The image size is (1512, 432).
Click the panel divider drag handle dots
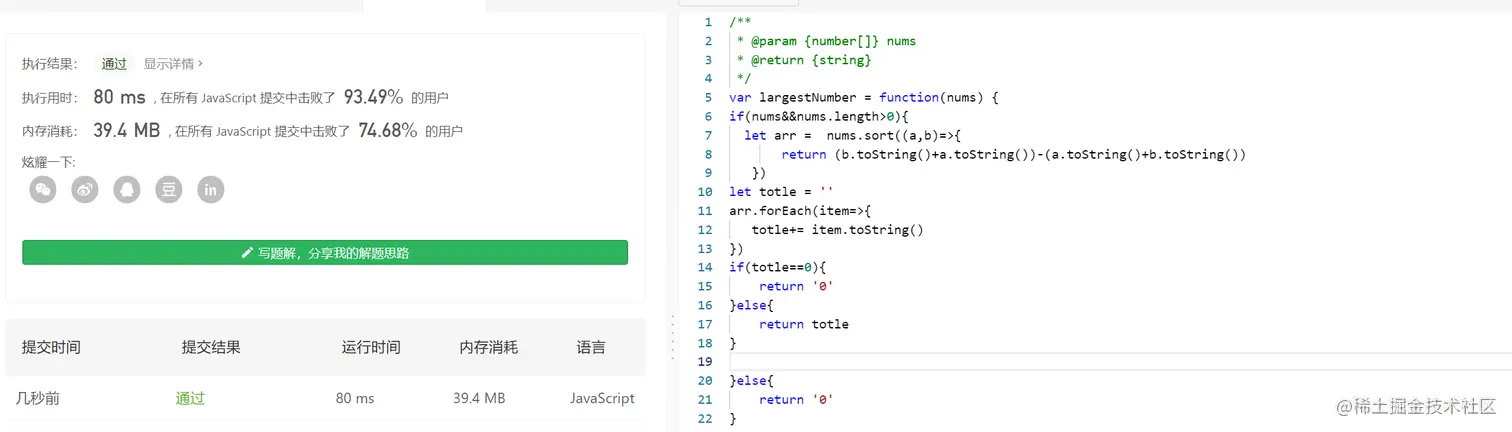point(672,336)
